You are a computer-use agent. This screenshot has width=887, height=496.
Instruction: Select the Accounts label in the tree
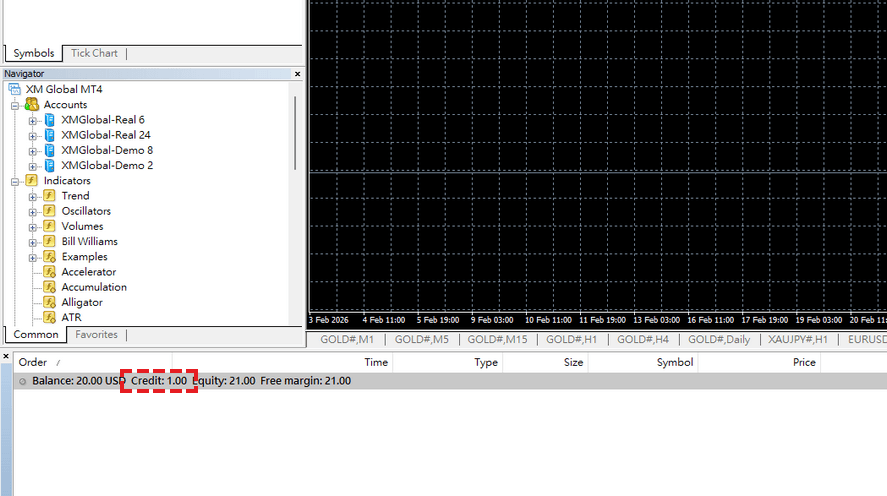[66, 105]
